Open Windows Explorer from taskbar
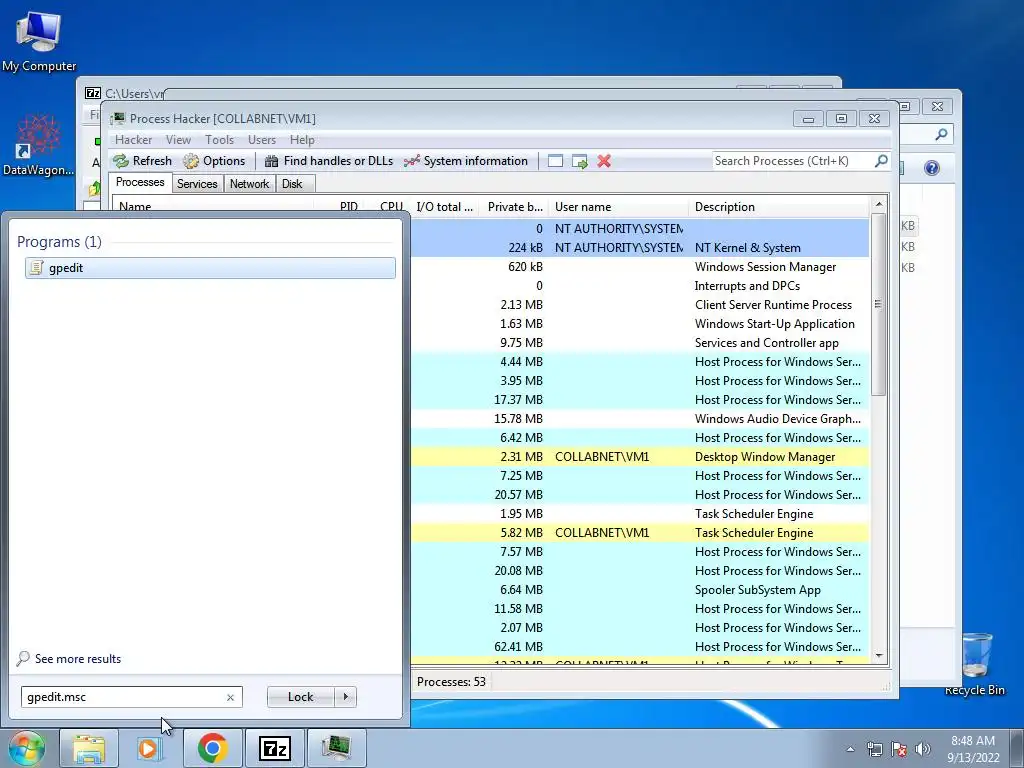The height and width of the screenshot is (768, 1024). tap(89, 748)
